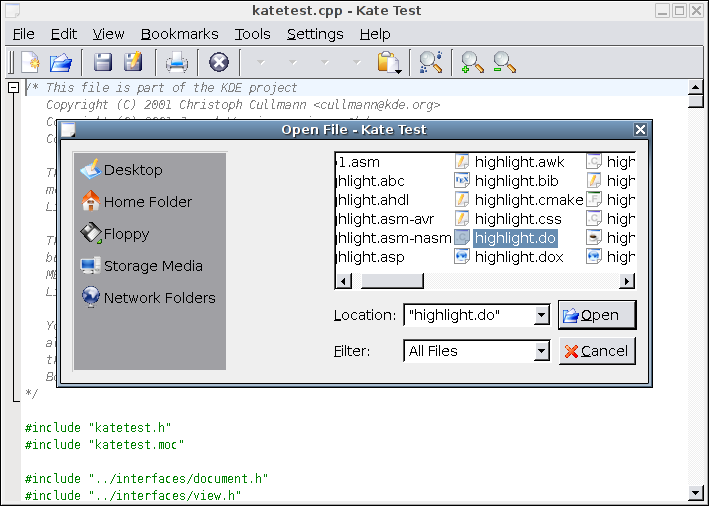
Task: Collapse the comment fold marker in editor
Action: [14, 87]
